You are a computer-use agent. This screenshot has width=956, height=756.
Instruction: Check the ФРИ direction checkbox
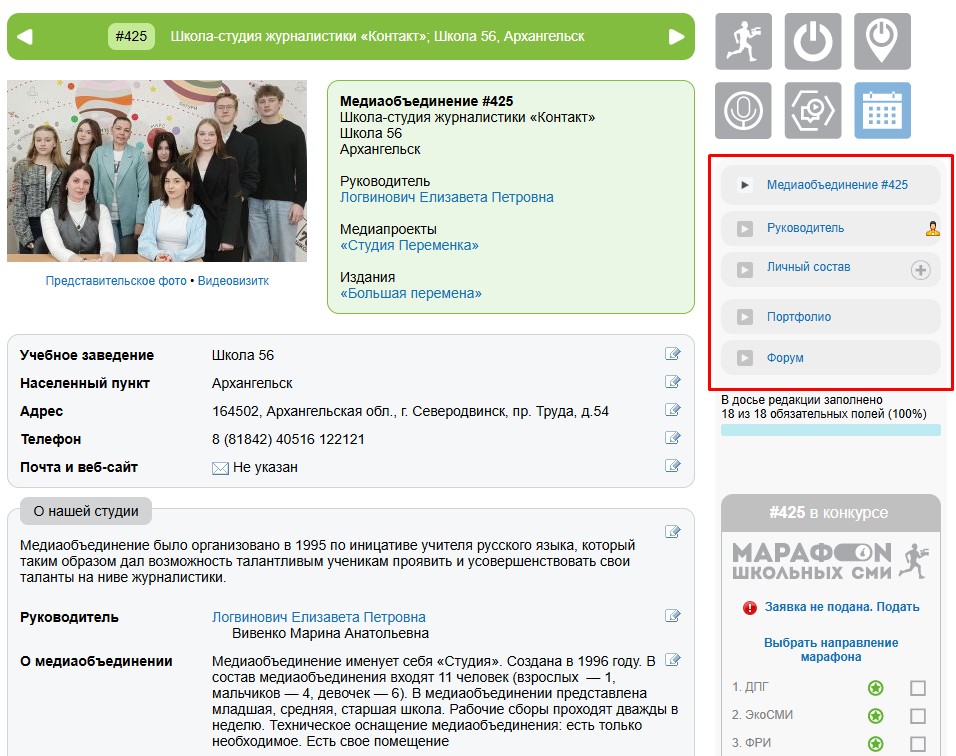point(917,744)
